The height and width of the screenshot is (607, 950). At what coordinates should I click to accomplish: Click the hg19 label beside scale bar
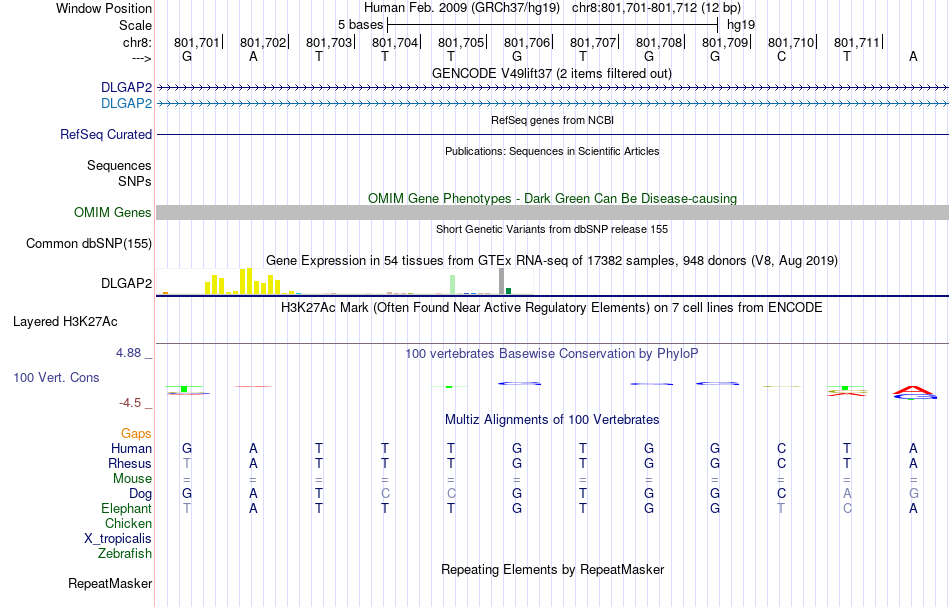click(740, 25)
